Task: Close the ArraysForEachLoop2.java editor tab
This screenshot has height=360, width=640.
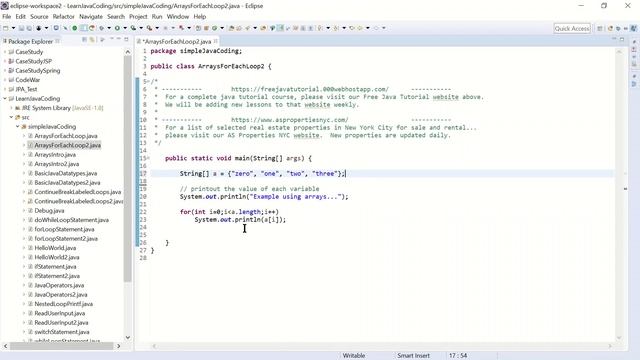Action: [215, 41]
